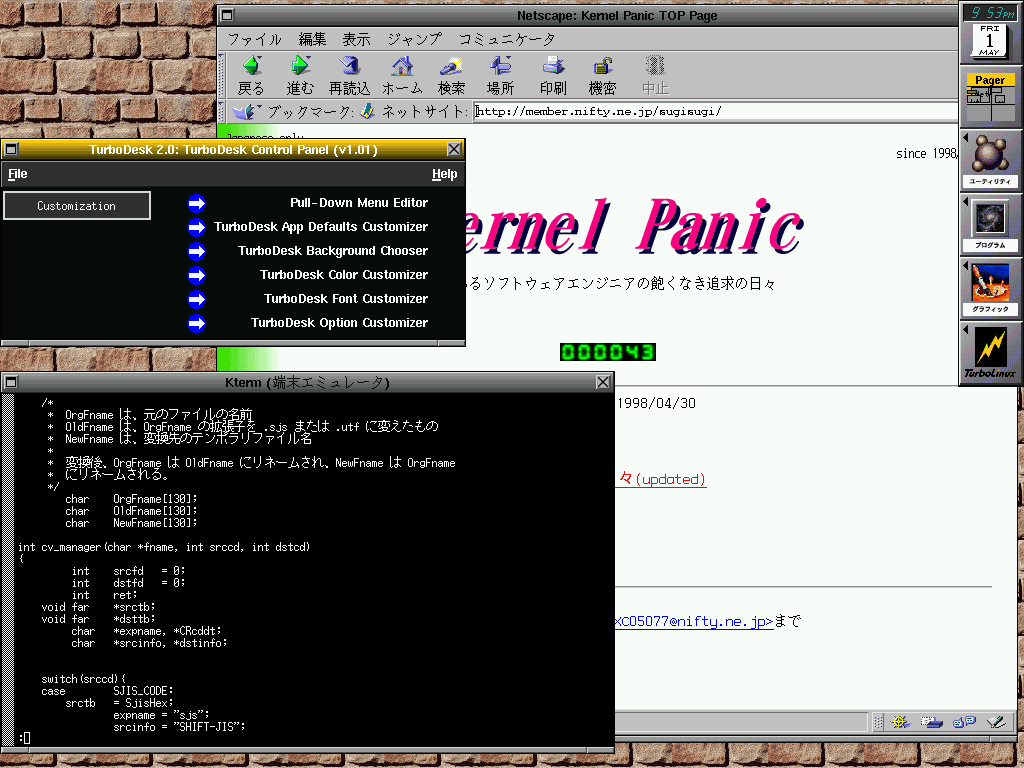Image resolution: width=1024 pixels, height=768 pixels.
Task: Click the Customization button in TurboDesk
Action: pos(77,206)
